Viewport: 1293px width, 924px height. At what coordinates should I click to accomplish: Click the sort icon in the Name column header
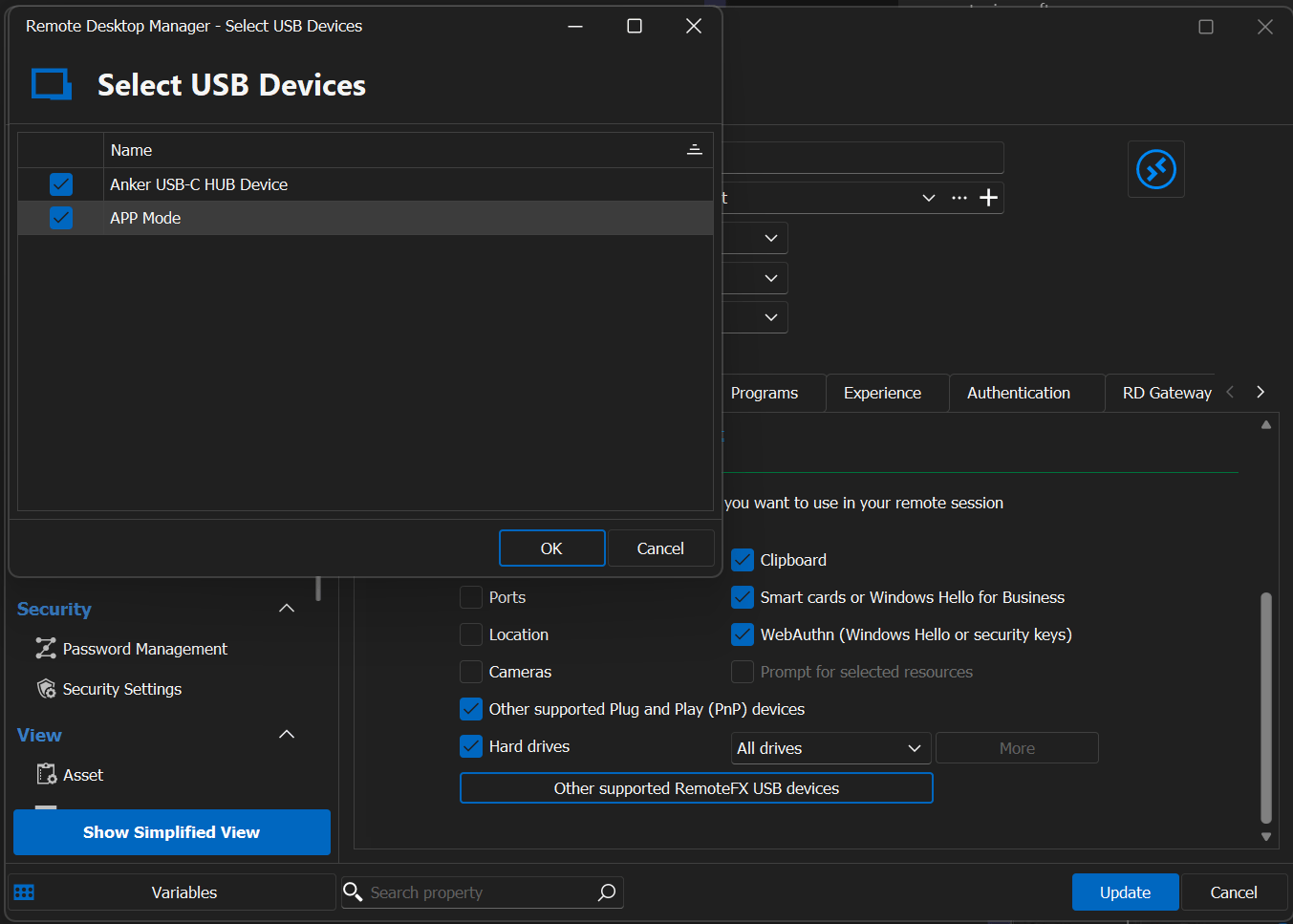[695, 150]
